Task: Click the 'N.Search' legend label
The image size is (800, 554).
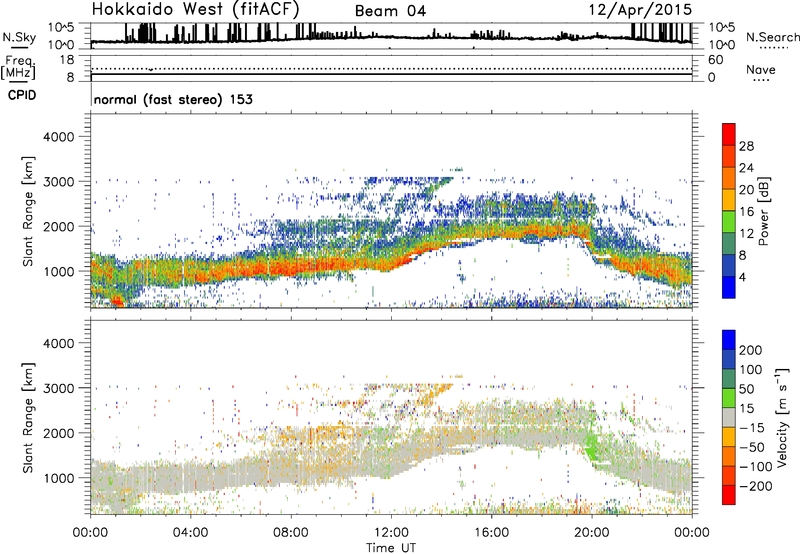Action: pos(772,37)
